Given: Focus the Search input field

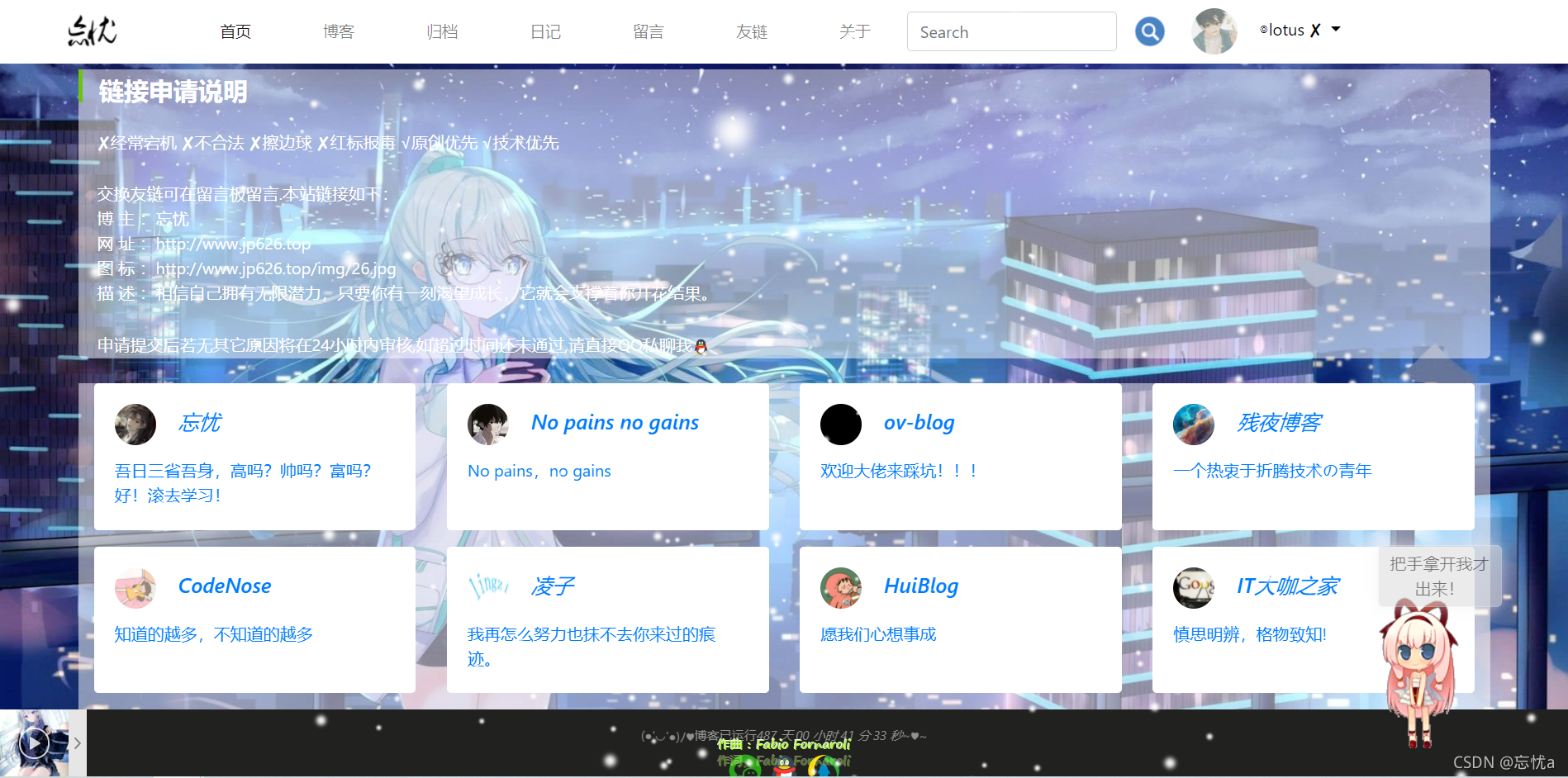Looking at the screenshot, I should 1011,31.
